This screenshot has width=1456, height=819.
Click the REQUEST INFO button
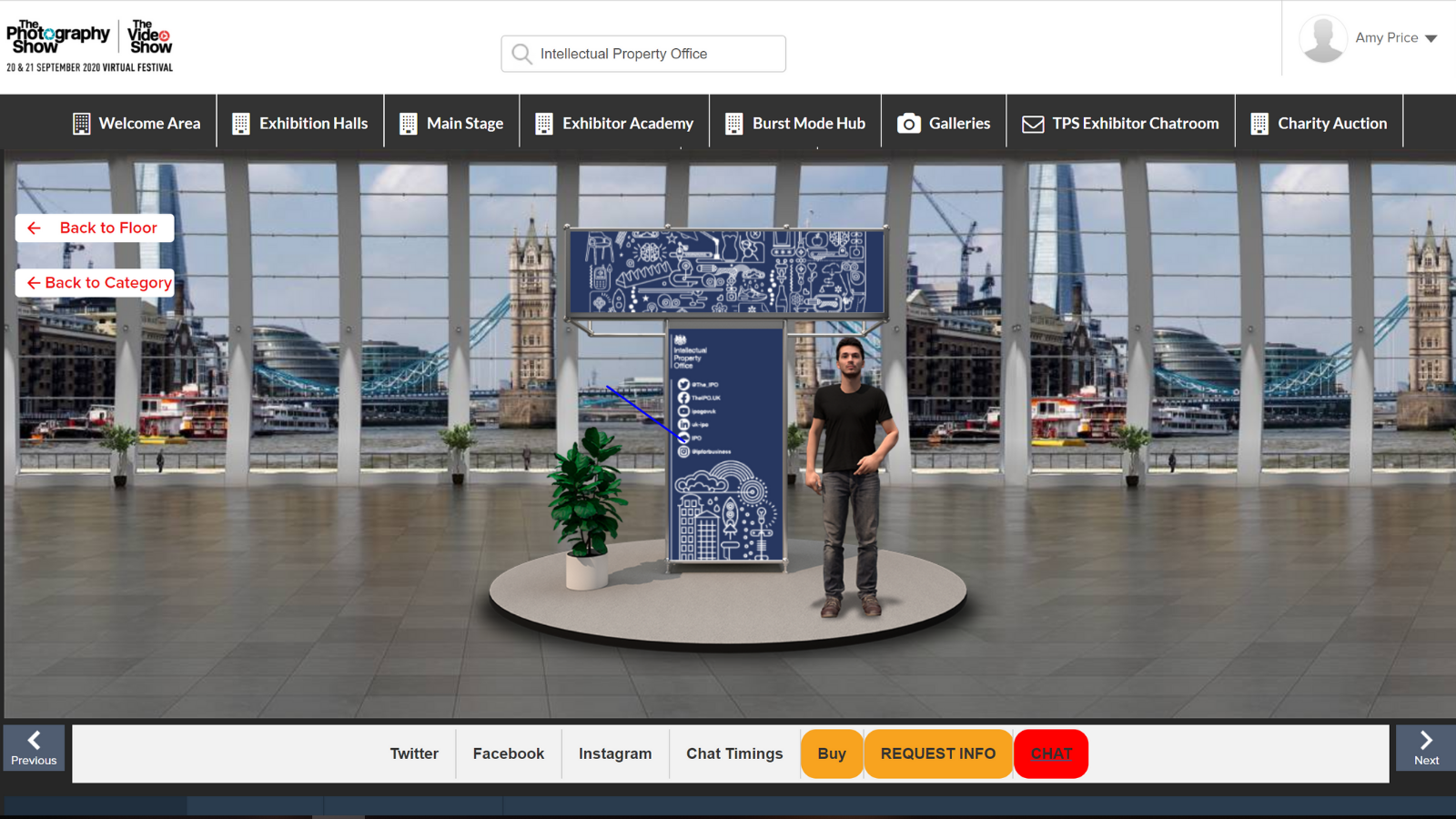tap(938, 753)
